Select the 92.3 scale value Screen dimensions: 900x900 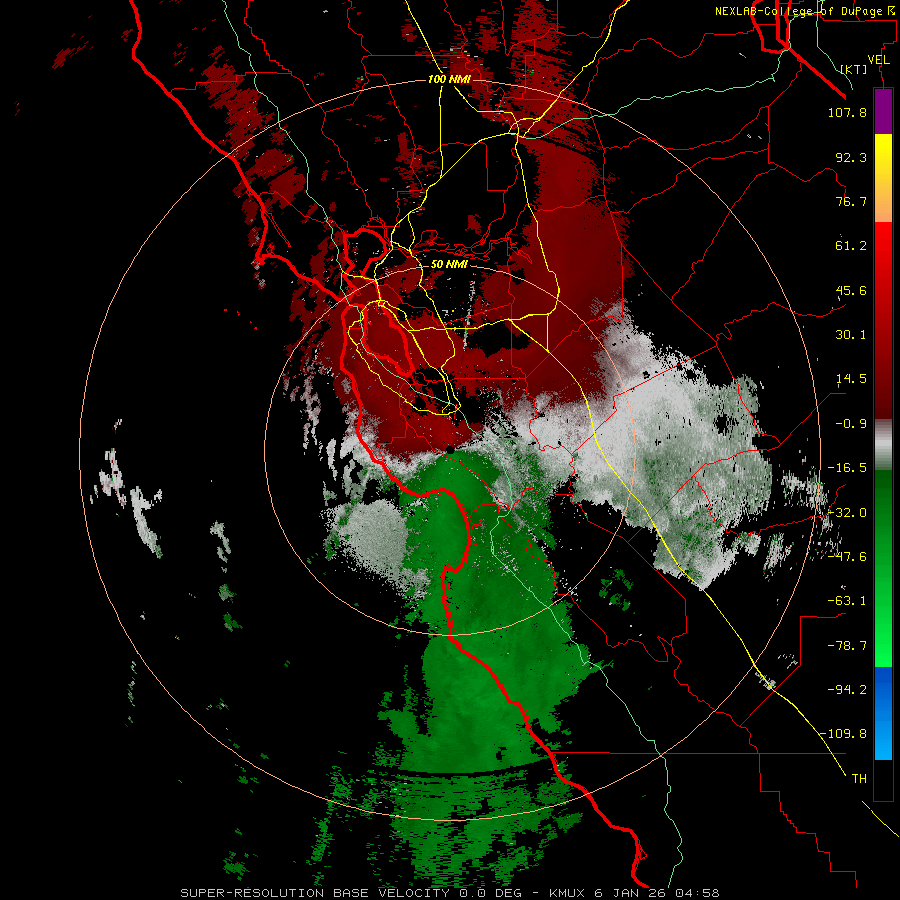851,157
